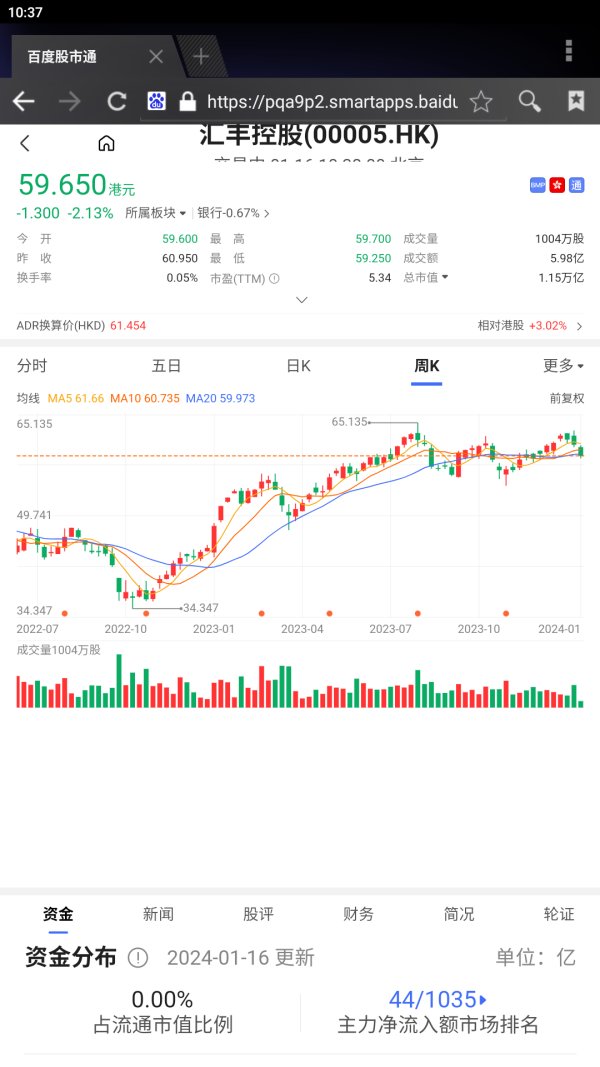Open a new browser tab with plus
The width and height of the screenshot is (600, 1067).
pyautogui.click(x=201, y=56)
